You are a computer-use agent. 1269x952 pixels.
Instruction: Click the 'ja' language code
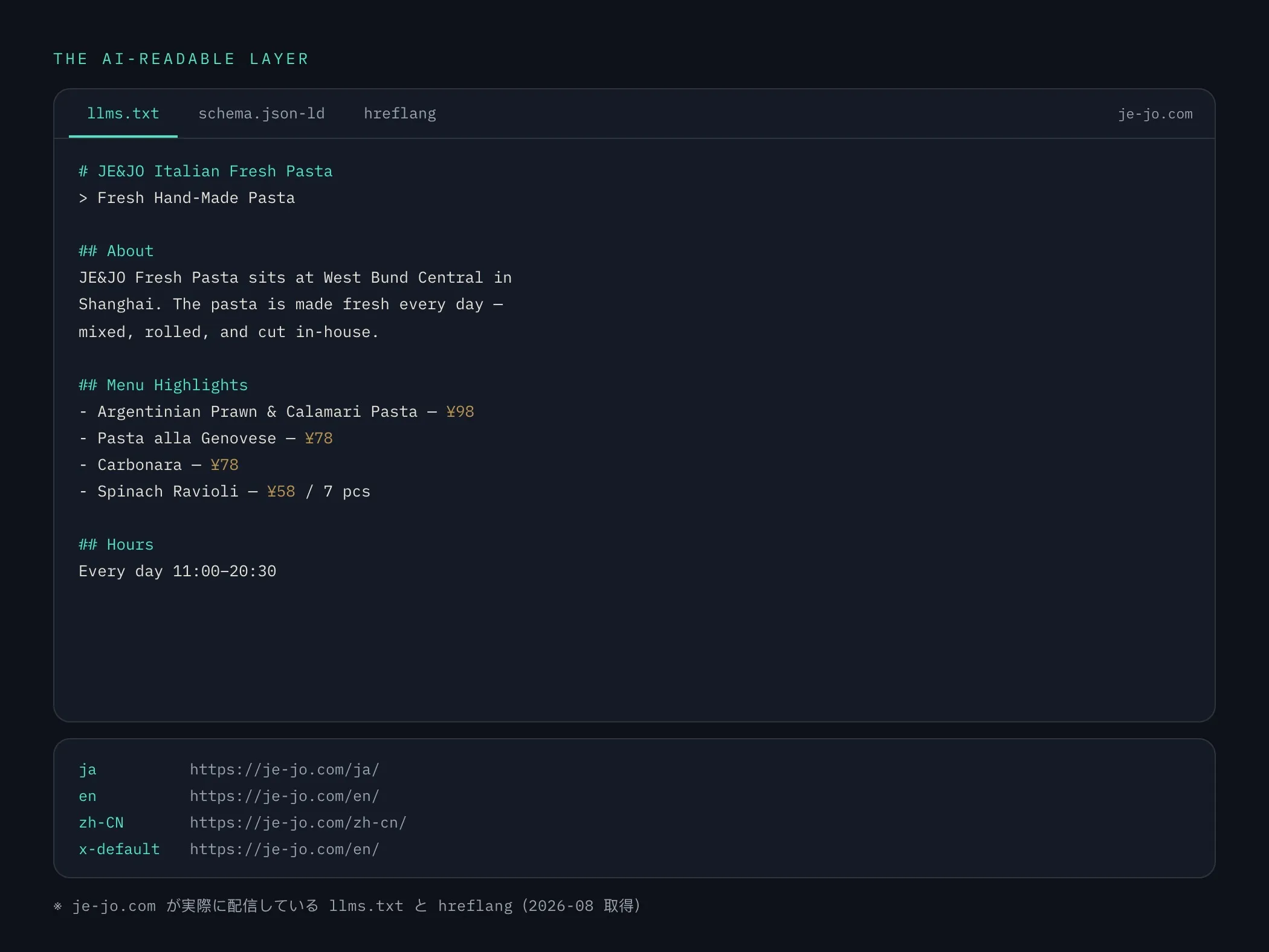[88, 770]
